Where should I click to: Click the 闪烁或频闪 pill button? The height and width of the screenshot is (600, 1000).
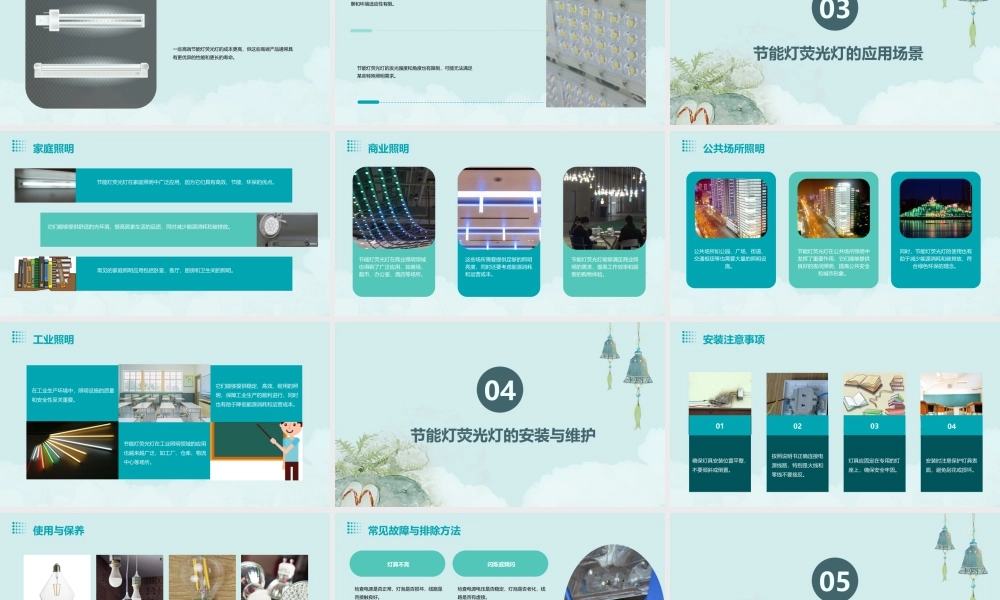(x=500, y=564)
